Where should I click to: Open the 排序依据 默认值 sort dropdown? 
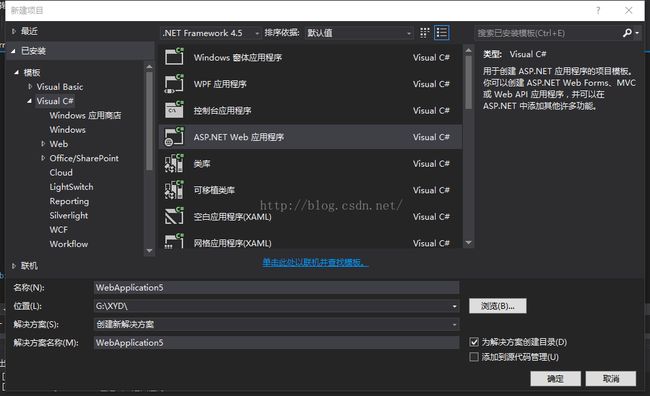[359, 33]
